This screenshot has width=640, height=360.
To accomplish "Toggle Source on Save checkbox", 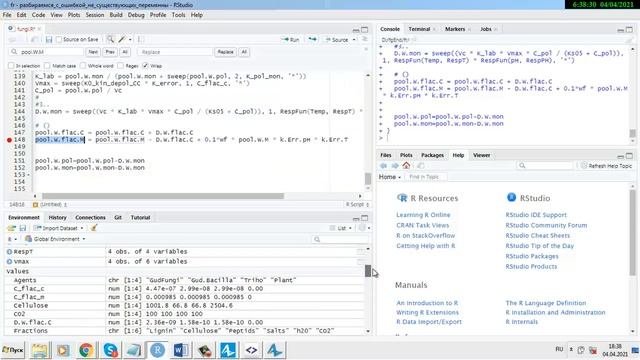I will tap(59, 40).
